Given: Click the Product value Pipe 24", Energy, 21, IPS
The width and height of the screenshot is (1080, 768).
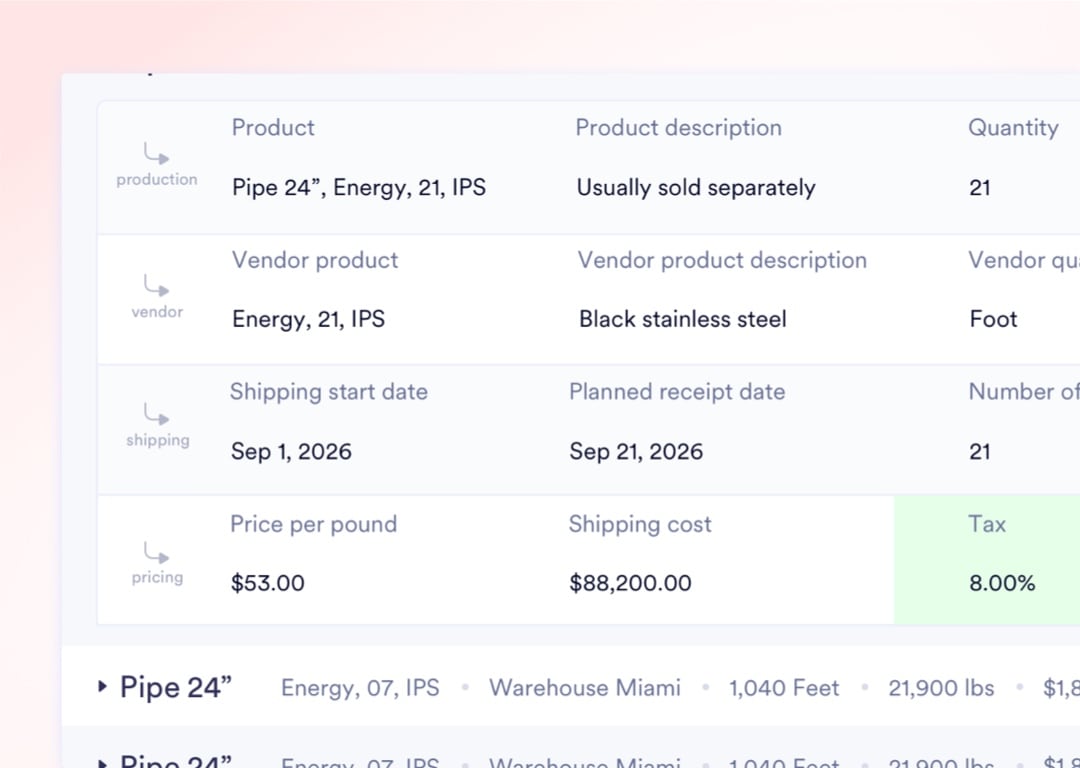Looking at the screenshot, I should click(x=359, y=187).
